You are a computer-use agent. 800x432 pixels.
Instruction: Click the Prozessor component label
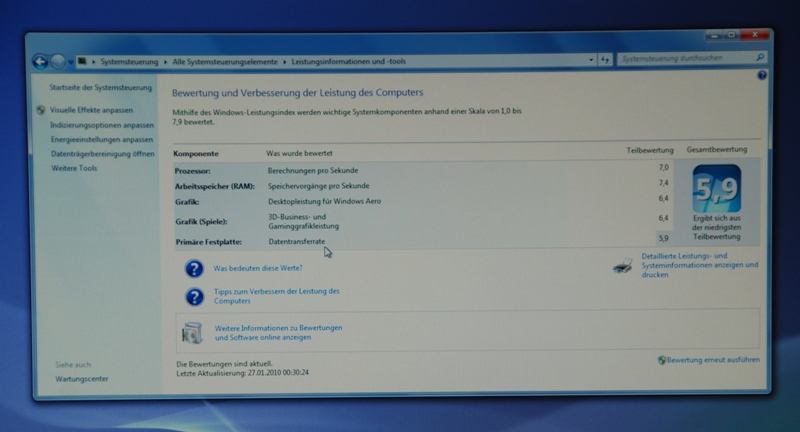coord(192,171)
